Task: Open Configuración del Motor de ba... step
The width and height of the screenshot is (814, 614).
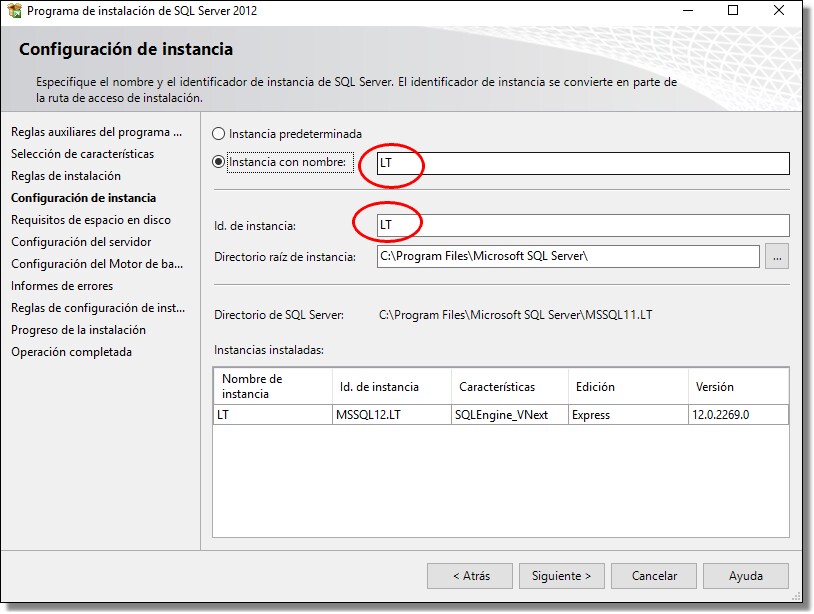Action: point(97,264)
